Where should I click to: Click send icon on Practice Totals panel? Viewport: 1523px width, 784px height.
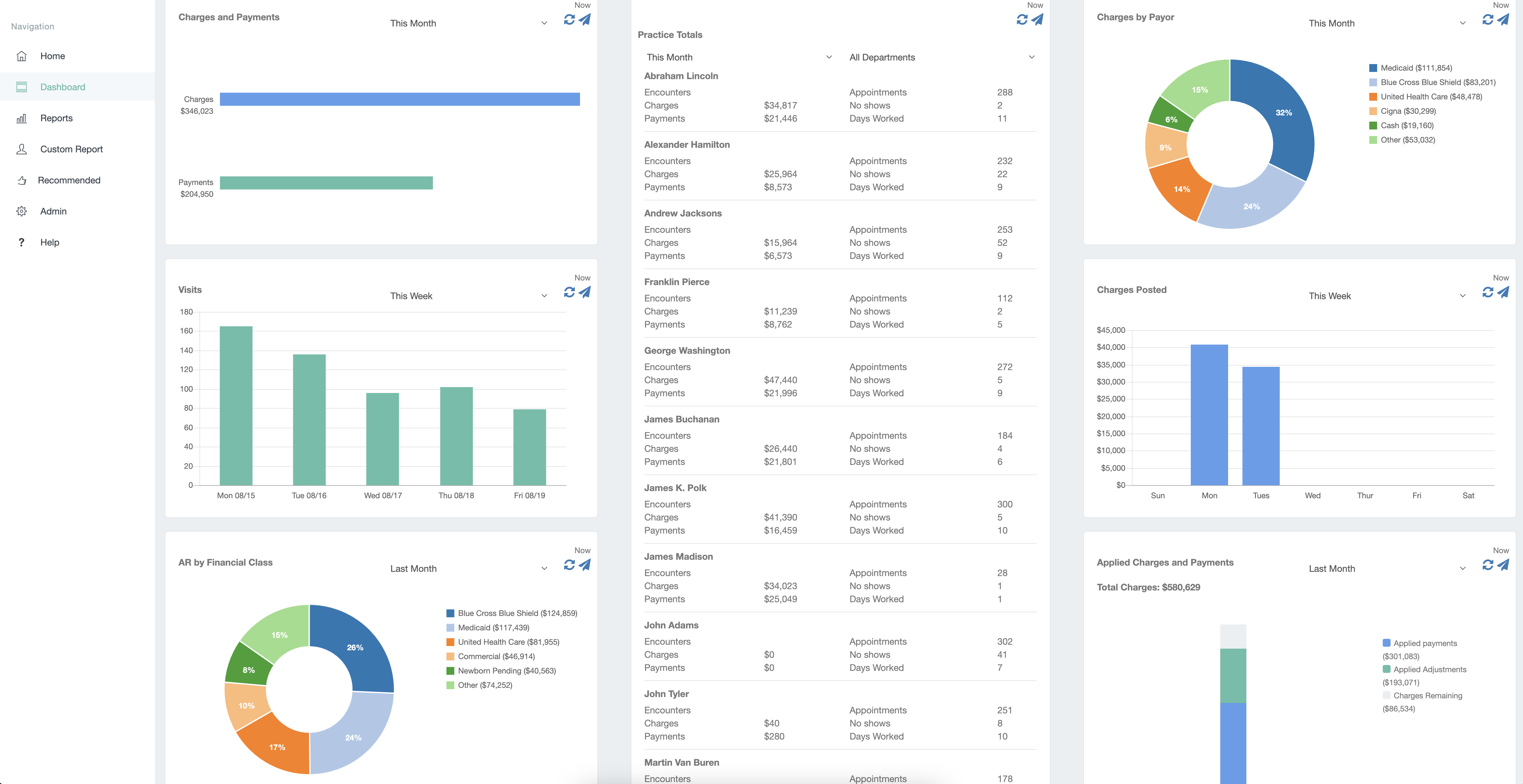click(x=1037, y=20)
